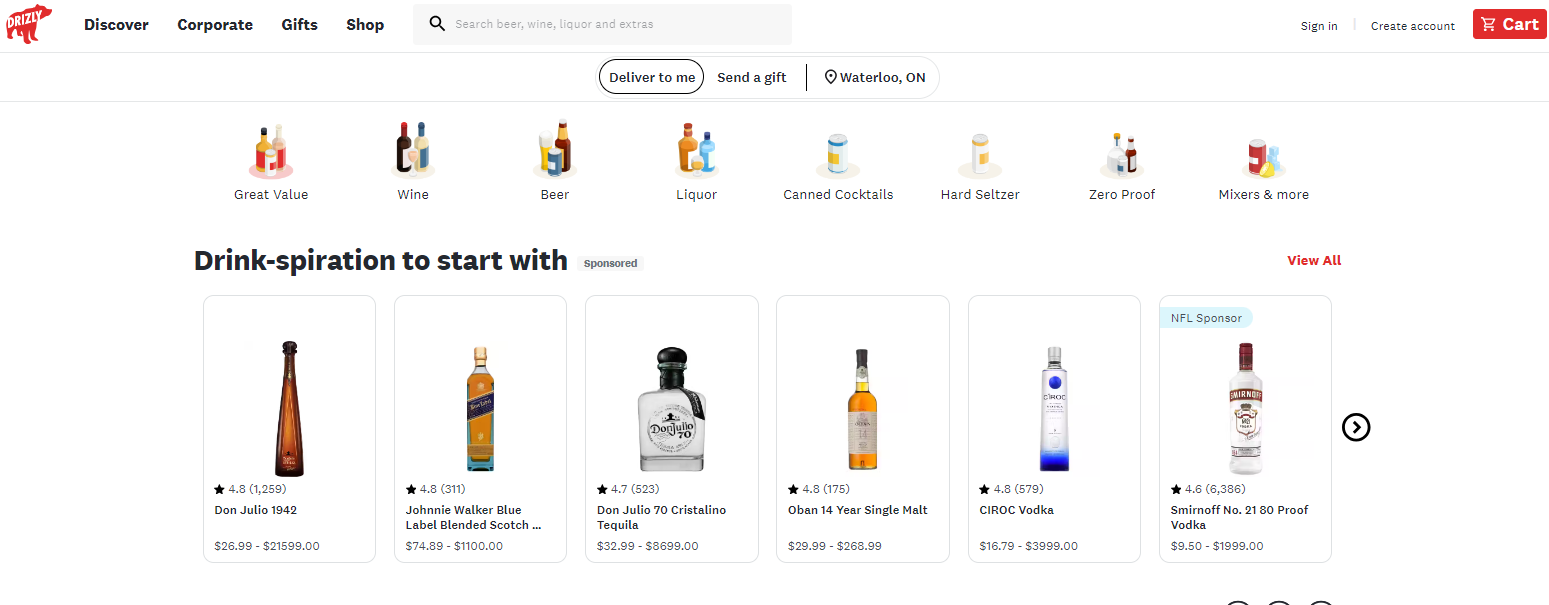Click the location pin icon by Waterloo

[x=830, y=77]
